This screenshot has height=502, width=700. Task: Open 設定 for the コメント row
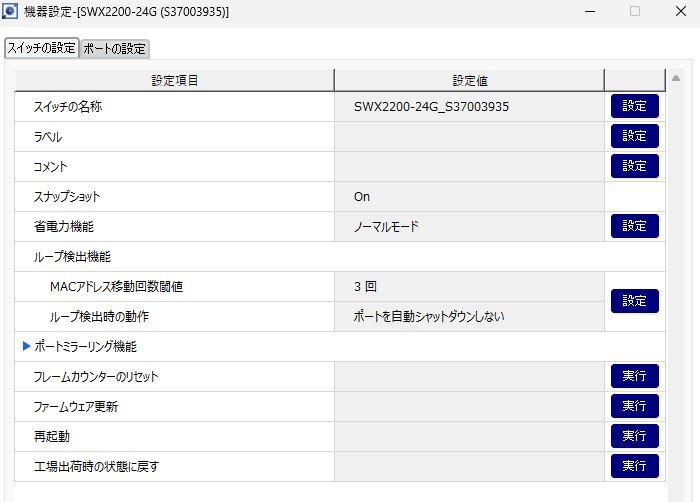[634, 166]
